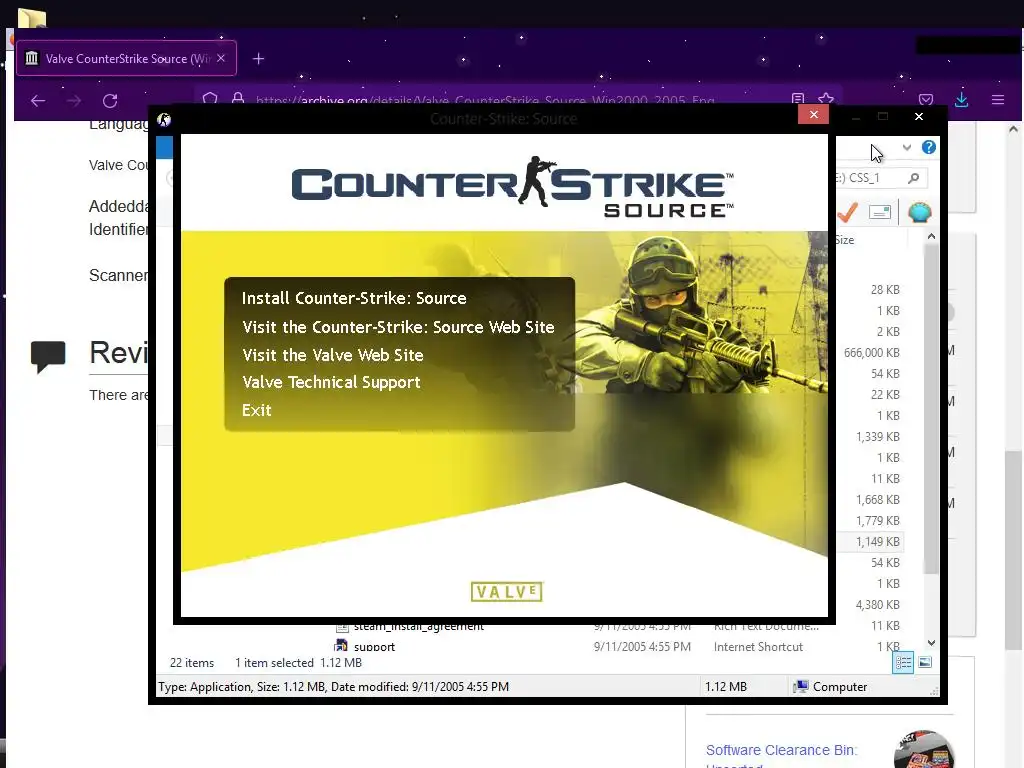
Task: Click the Explorer file list scroll-up arrow
Action: pos(931,236)
